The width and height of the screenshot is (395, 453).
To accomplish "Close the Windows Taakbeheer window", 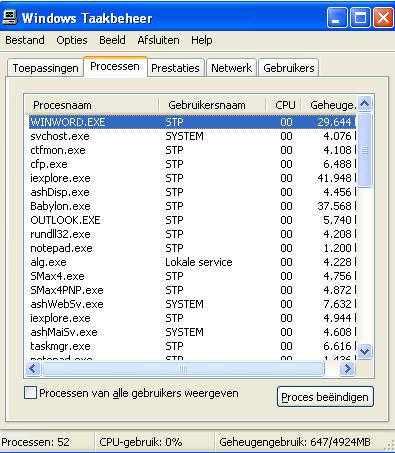I will (x=383, y=17).
